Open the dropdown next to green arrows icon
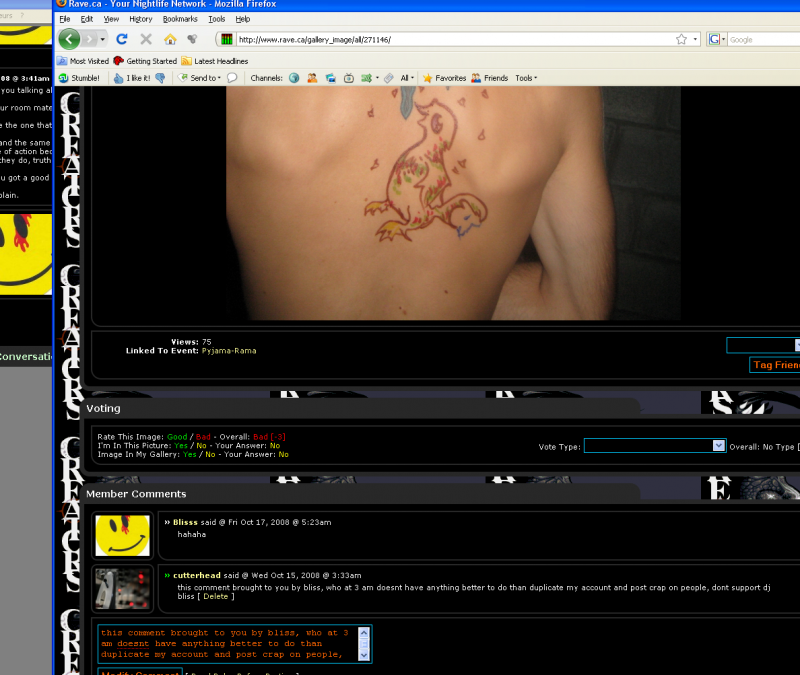The height and width of the screenshot is (675, 800). pyautogui.click(x=378, y=78)
